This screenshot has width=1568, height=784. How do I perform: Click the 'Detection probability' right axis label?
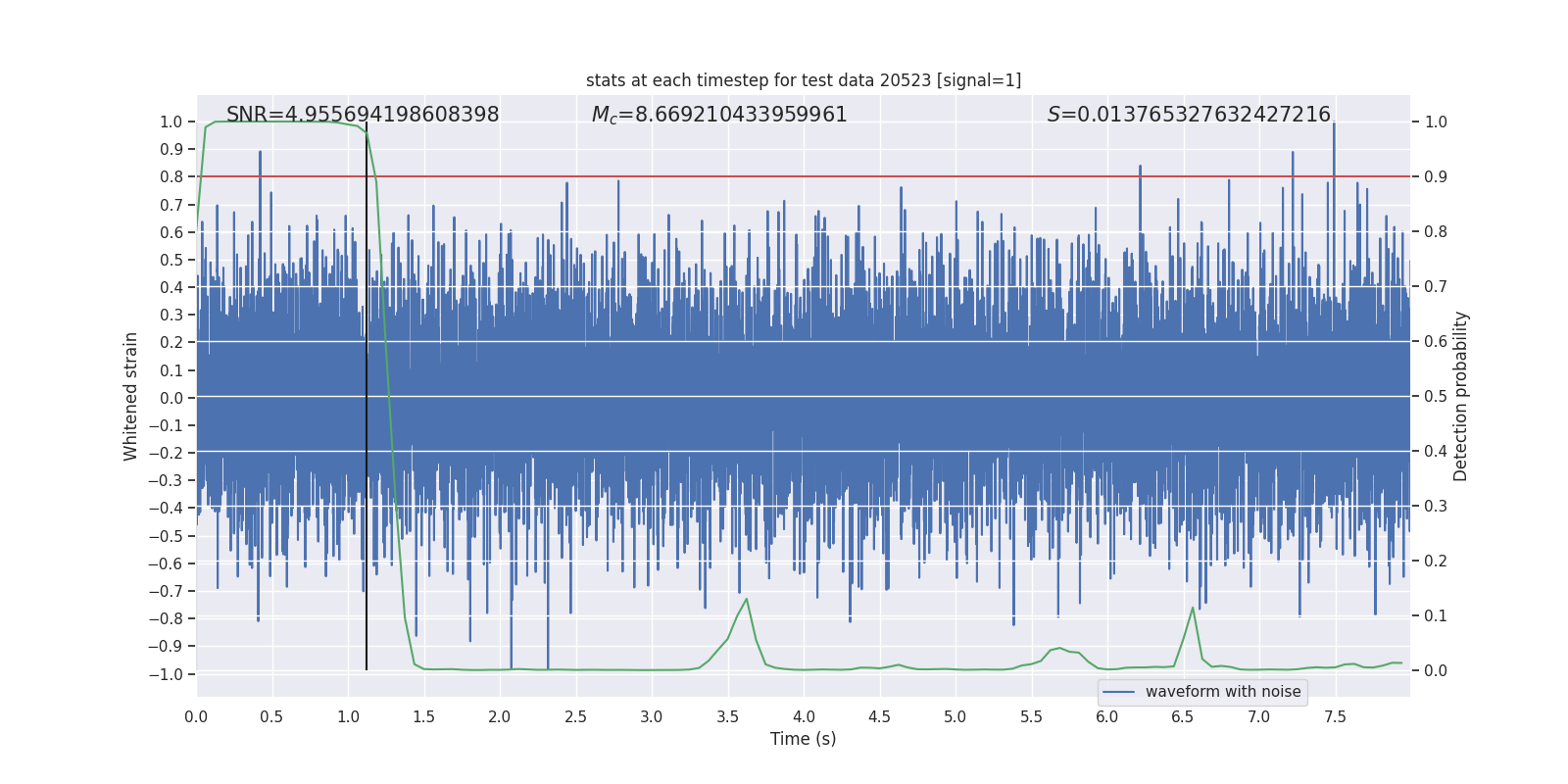(x=1460, y=396)
